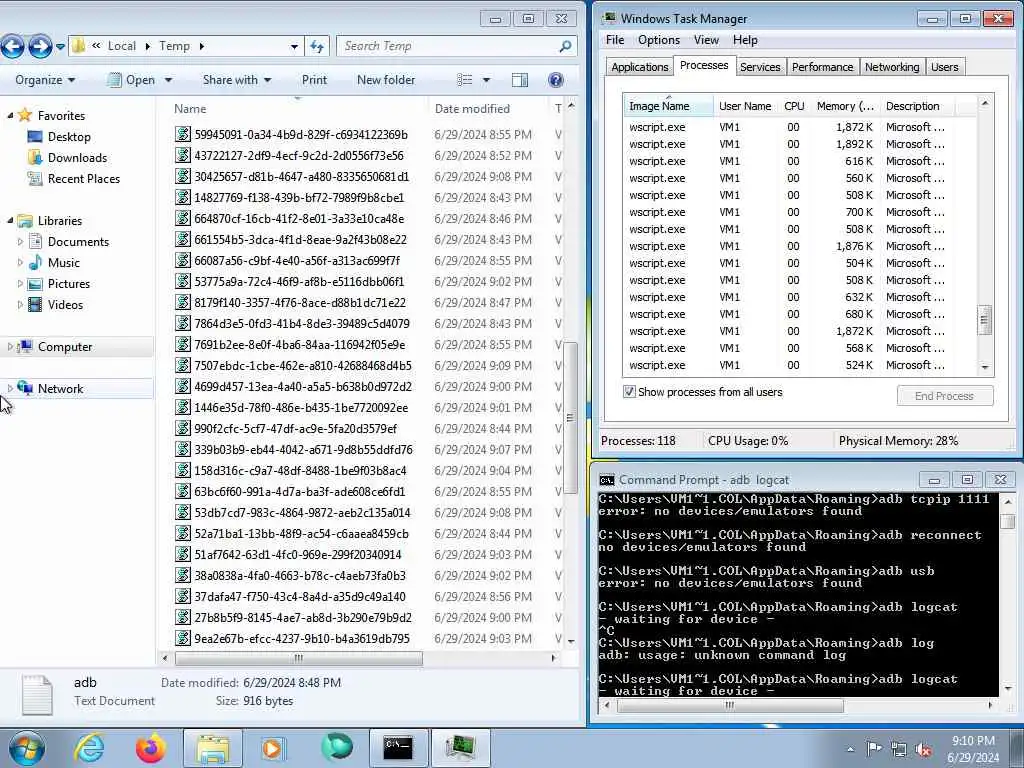
Task: Open the Windows Start orb
Action: click(x=27, y=748)
